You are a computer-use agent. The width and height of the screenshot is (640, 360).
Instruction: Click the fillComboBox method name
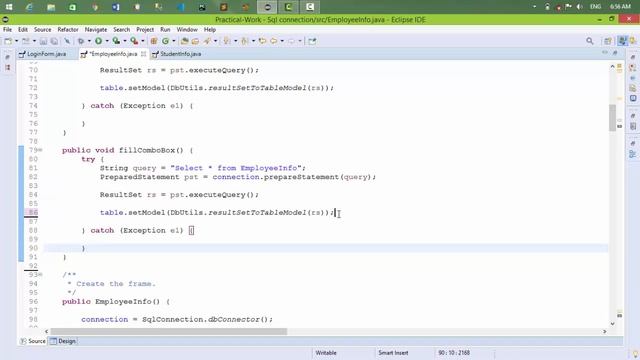(147, 150)
